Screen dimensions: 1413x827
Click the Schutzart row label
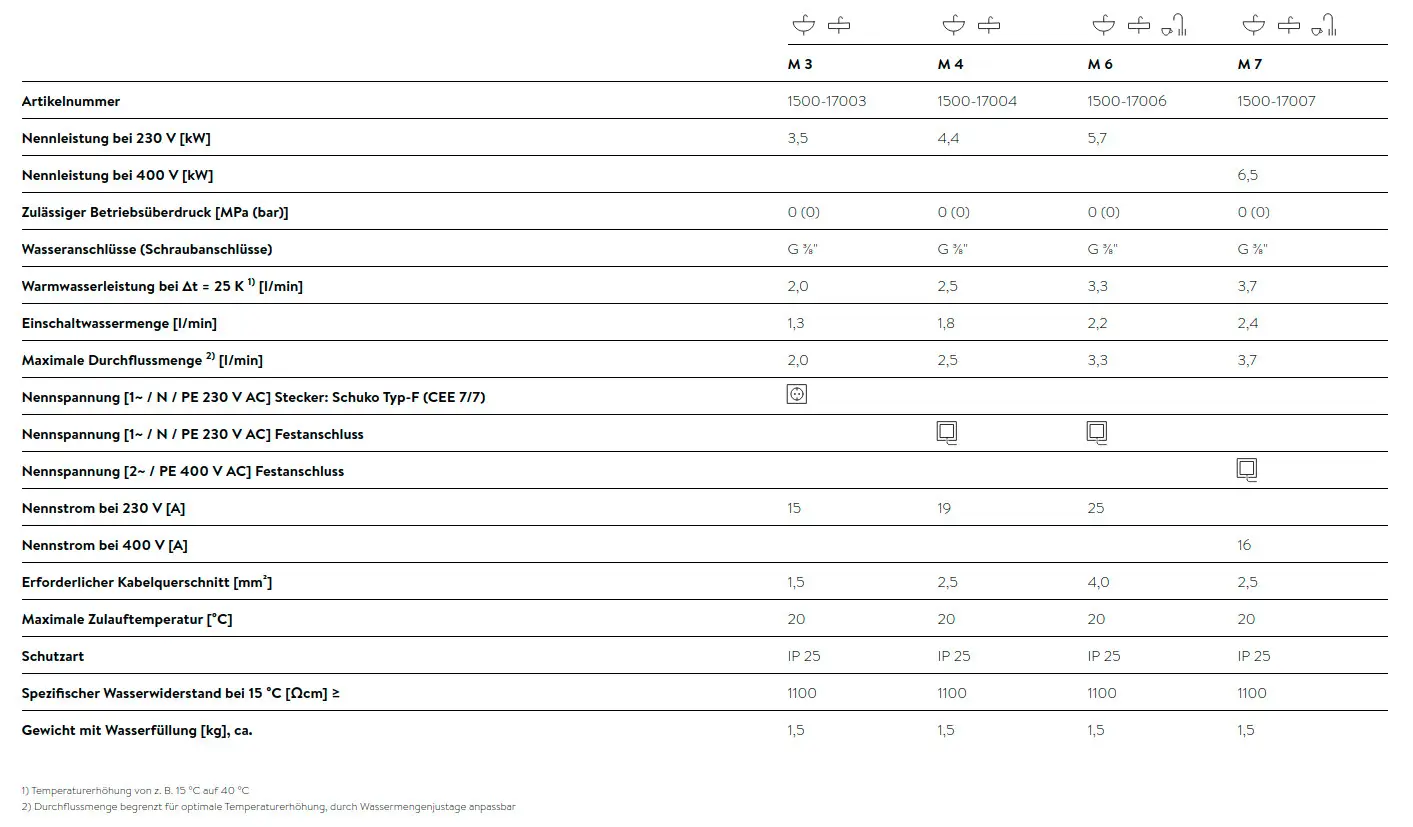coord(53,656)
